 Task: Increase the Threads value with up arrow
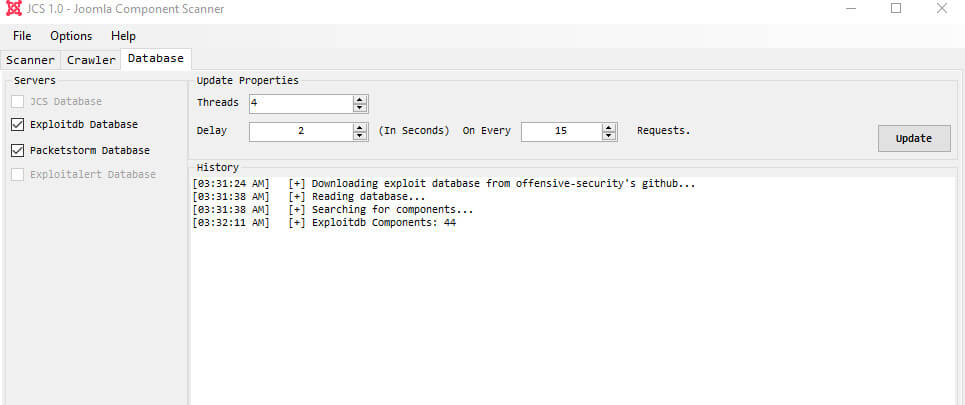[x=361, y=99]
